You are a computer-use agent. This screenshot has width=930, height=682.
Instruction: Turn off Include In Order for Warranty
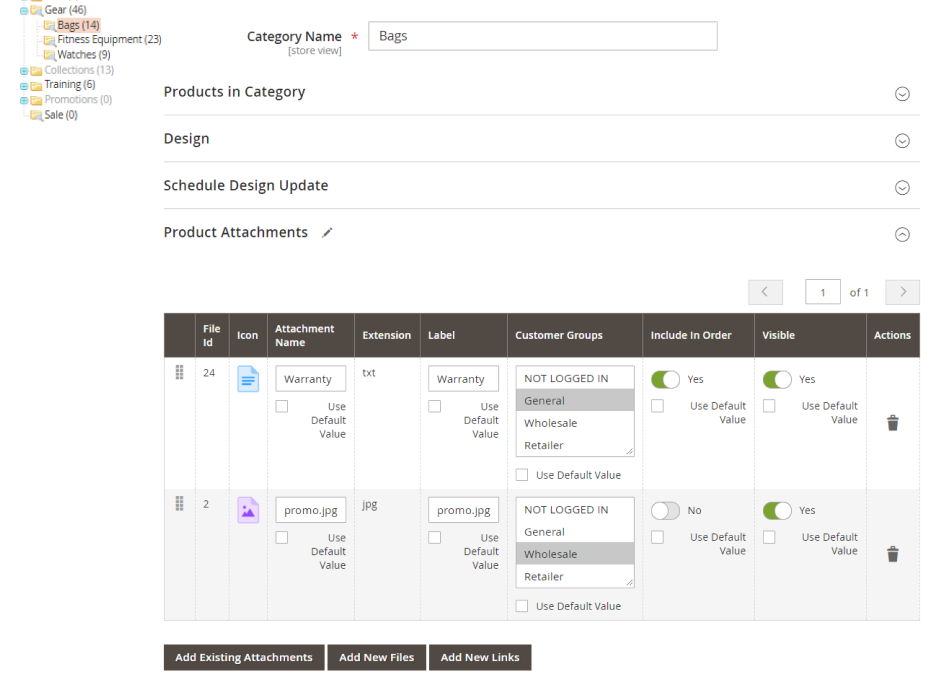tap(665, 379)
